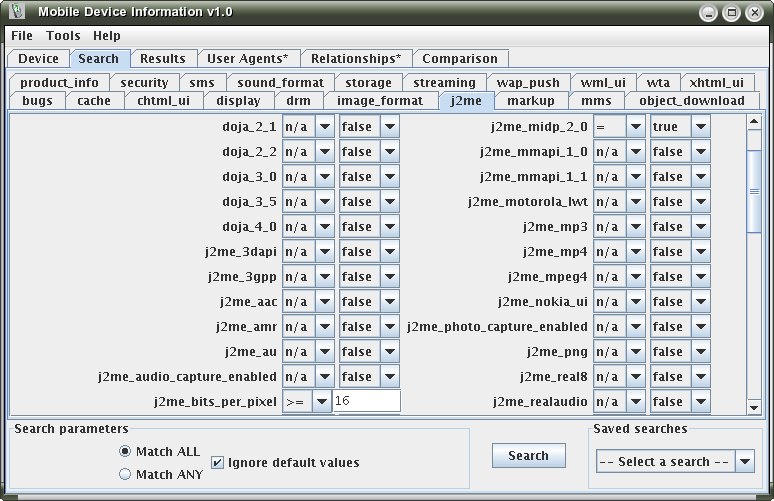774x501 pixels.
Task: Switch to the Results tab
Action: pos(162,59)
